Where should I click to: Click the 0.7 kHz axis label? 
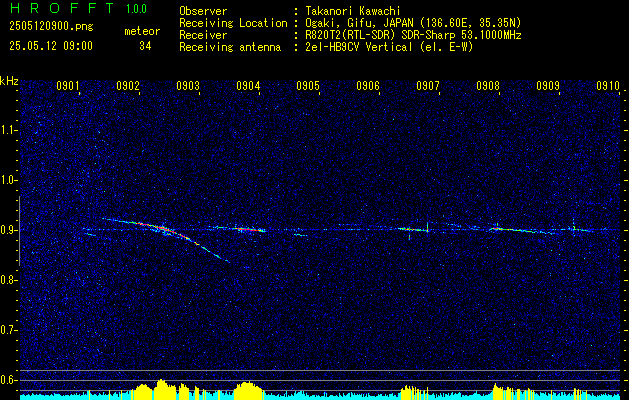click(8, 330)
